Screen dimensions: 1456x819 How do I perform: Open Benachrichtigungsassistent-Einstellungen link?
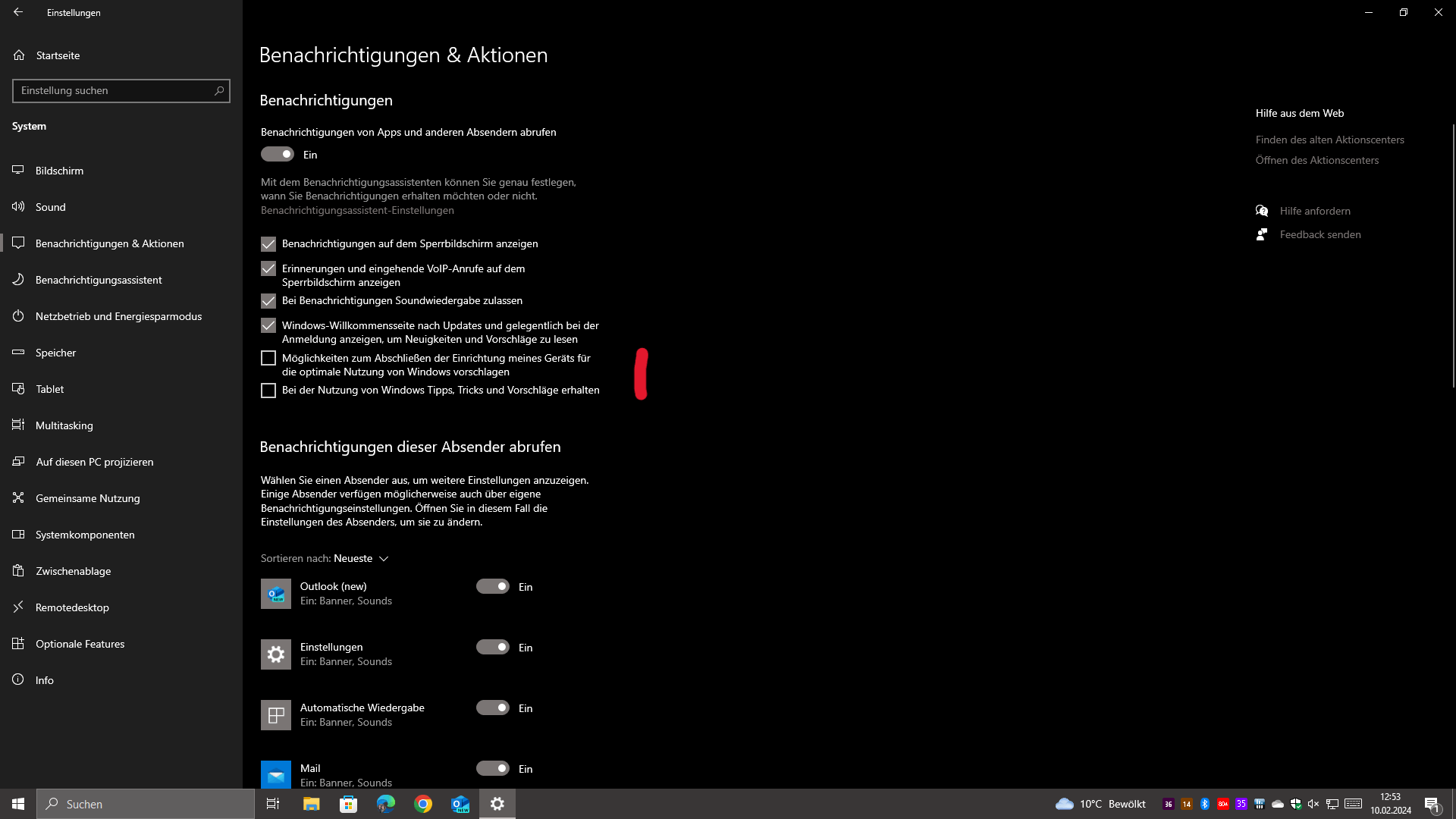357,210
